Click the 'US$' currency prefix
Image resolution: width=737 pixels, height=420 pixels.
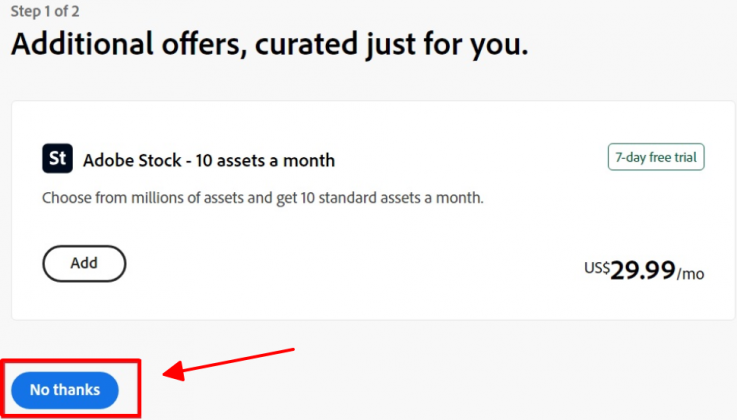(x=596, y=268)
